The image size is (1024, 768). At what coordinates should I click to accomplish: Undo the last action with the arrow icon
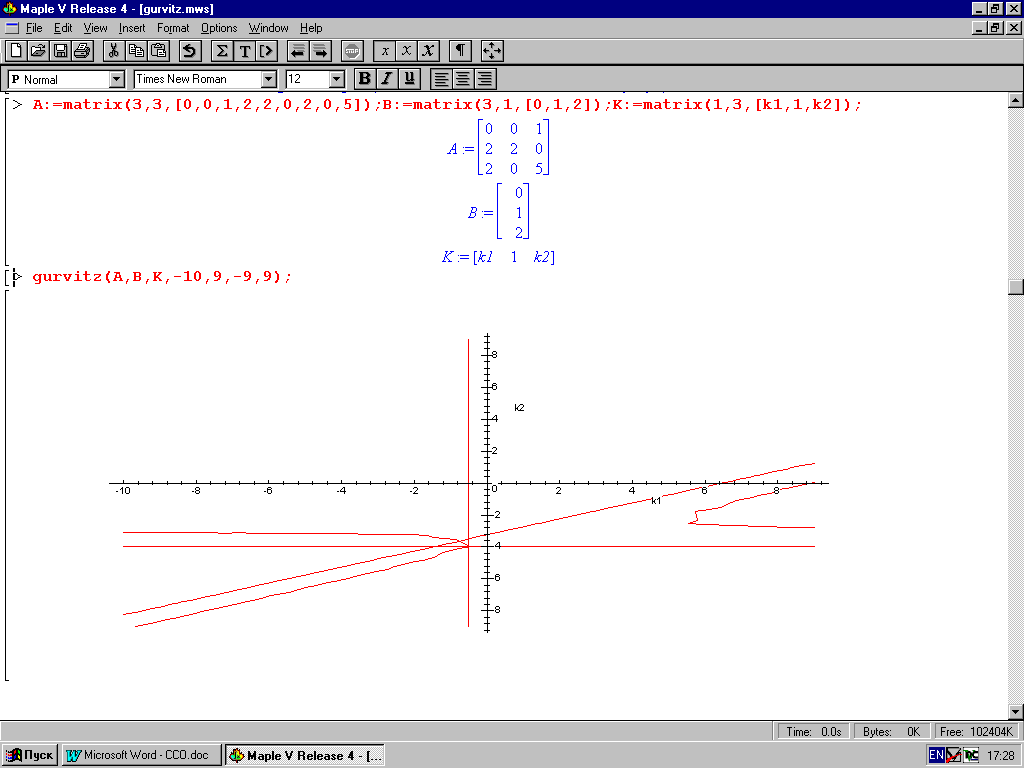coord(190,51)
